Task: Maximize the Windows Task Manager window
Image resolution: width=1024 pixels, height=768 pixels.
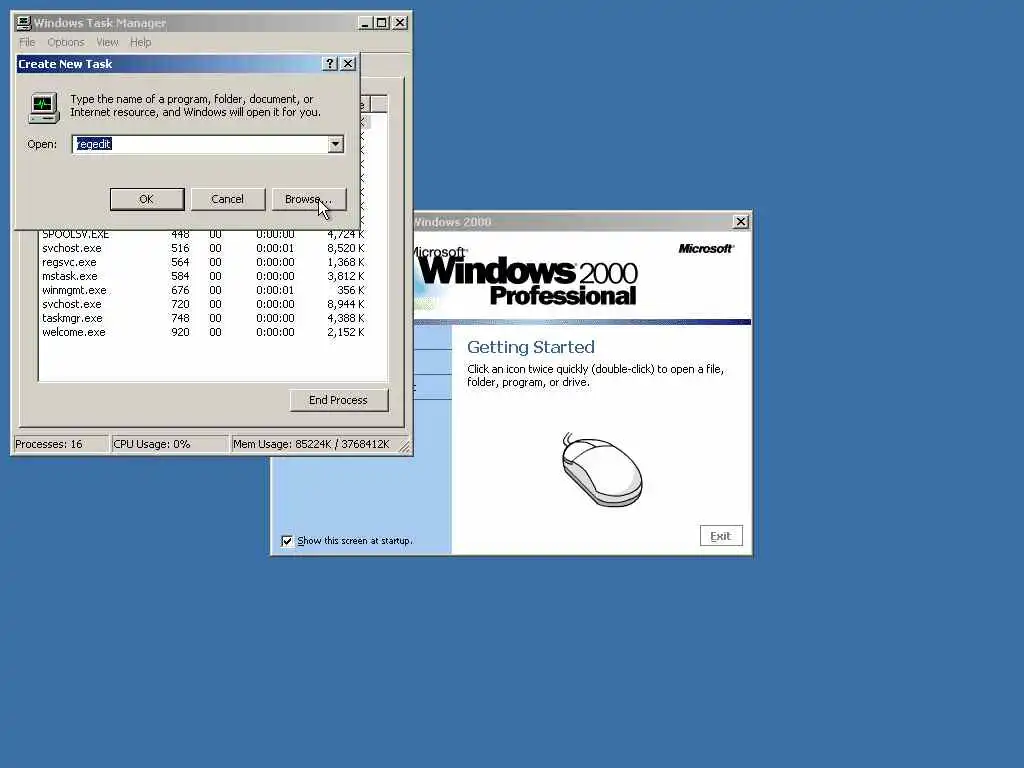Action: pos(381,23)
